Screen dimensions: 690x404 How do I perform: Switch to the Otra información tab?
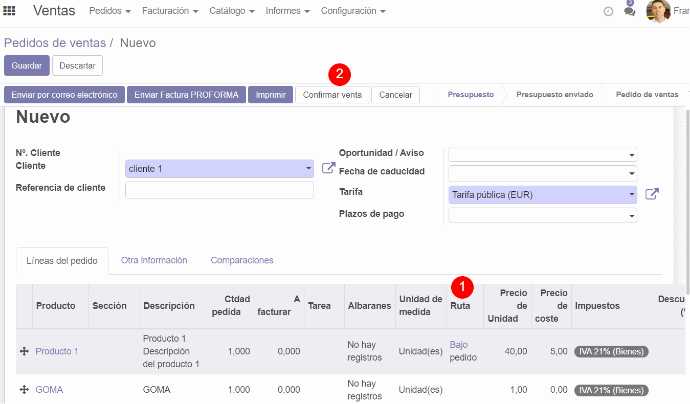(154, 260)
